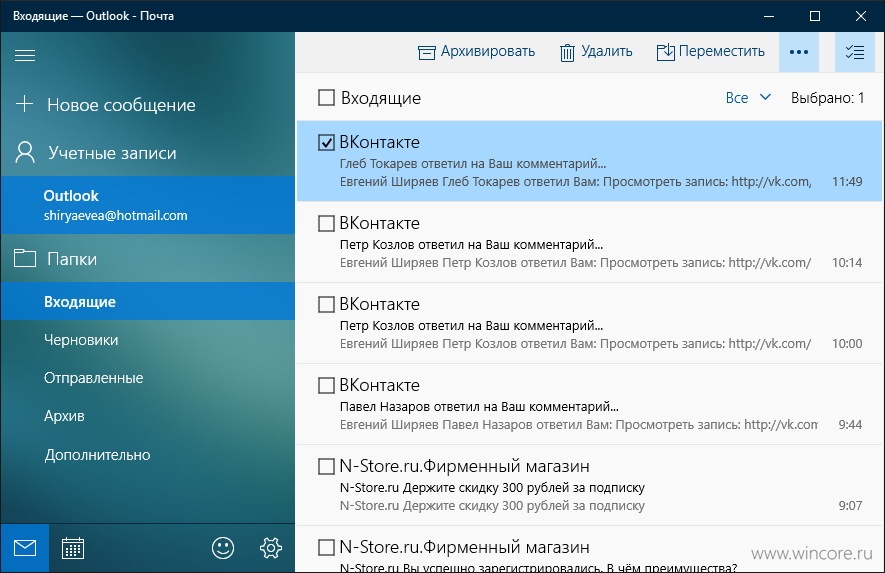The width and height of the screenshot is (885, 573).
Task: Open the Входящие folder
Action: 148,301
